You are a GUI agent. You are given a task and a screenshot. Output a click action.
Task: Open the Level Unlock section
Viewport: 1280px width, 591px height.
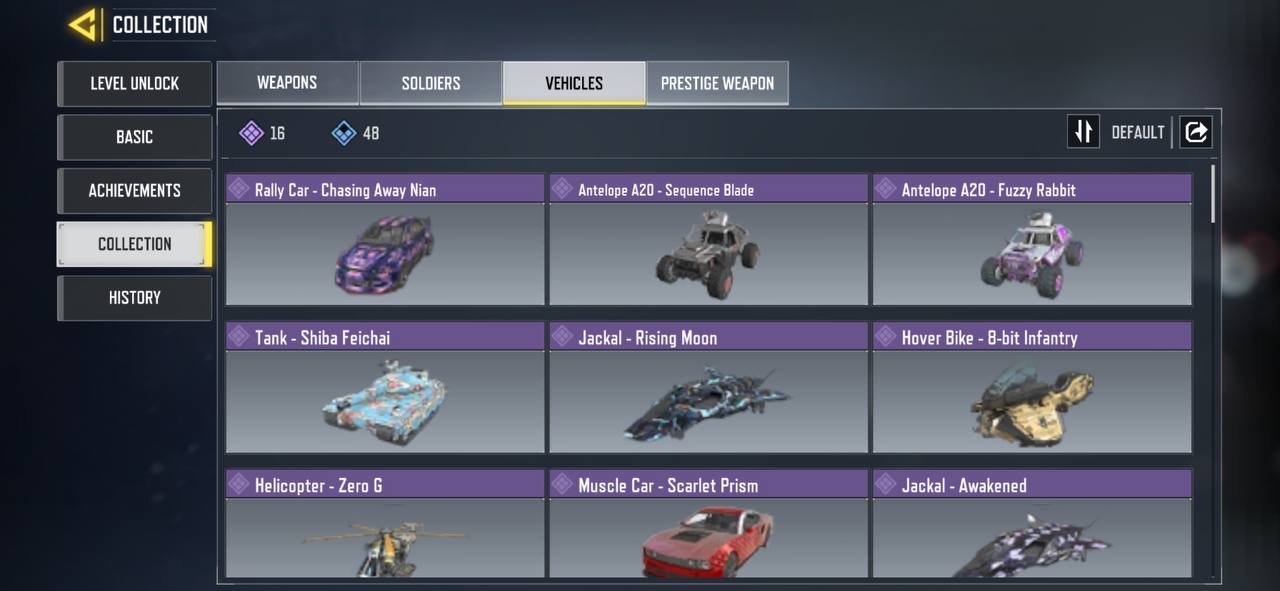click(134, 83)
